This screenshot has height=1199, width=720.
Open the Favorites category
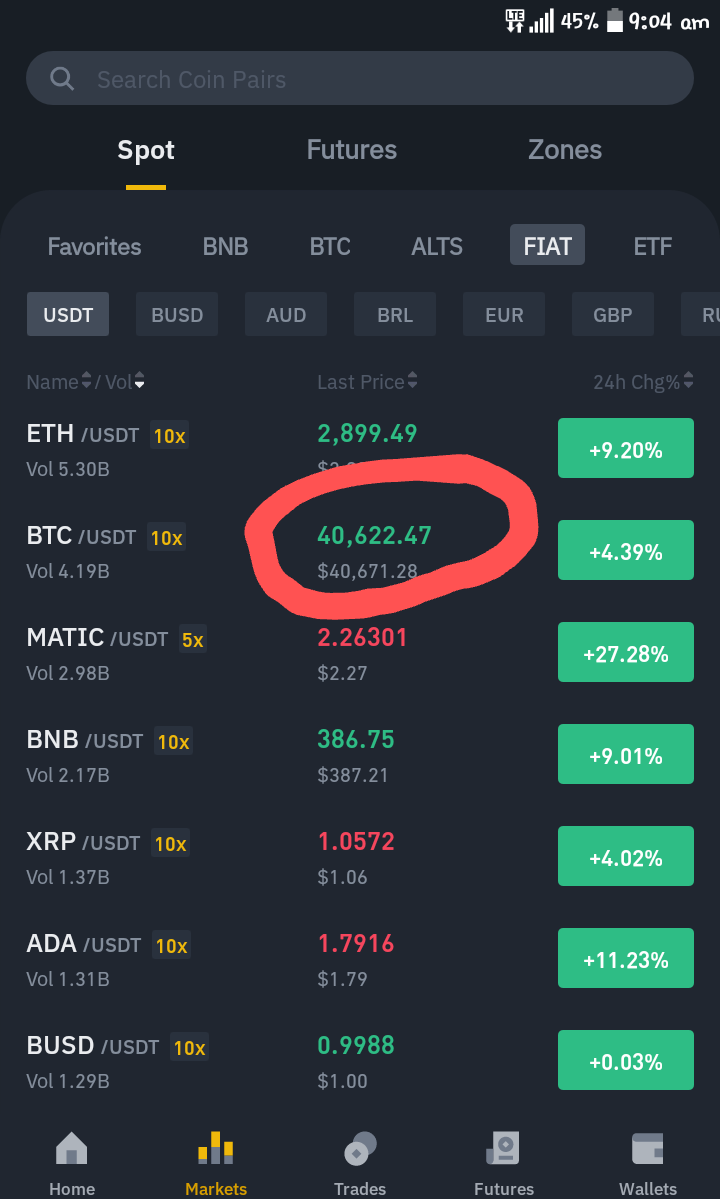coord(95,246)
